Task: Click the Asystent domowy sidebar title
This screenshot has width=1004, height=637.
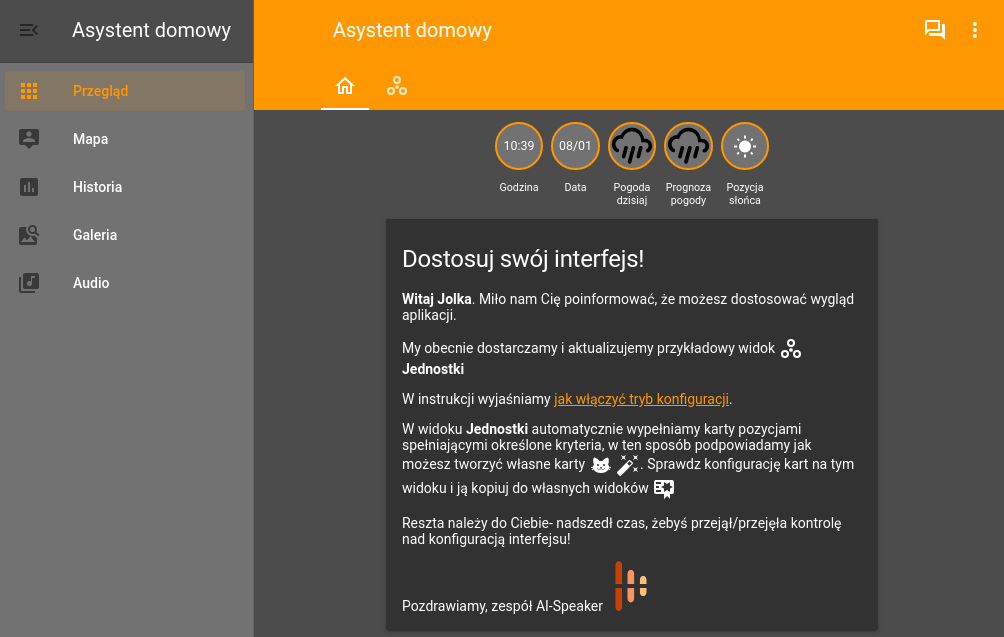Action: point(151,30)
